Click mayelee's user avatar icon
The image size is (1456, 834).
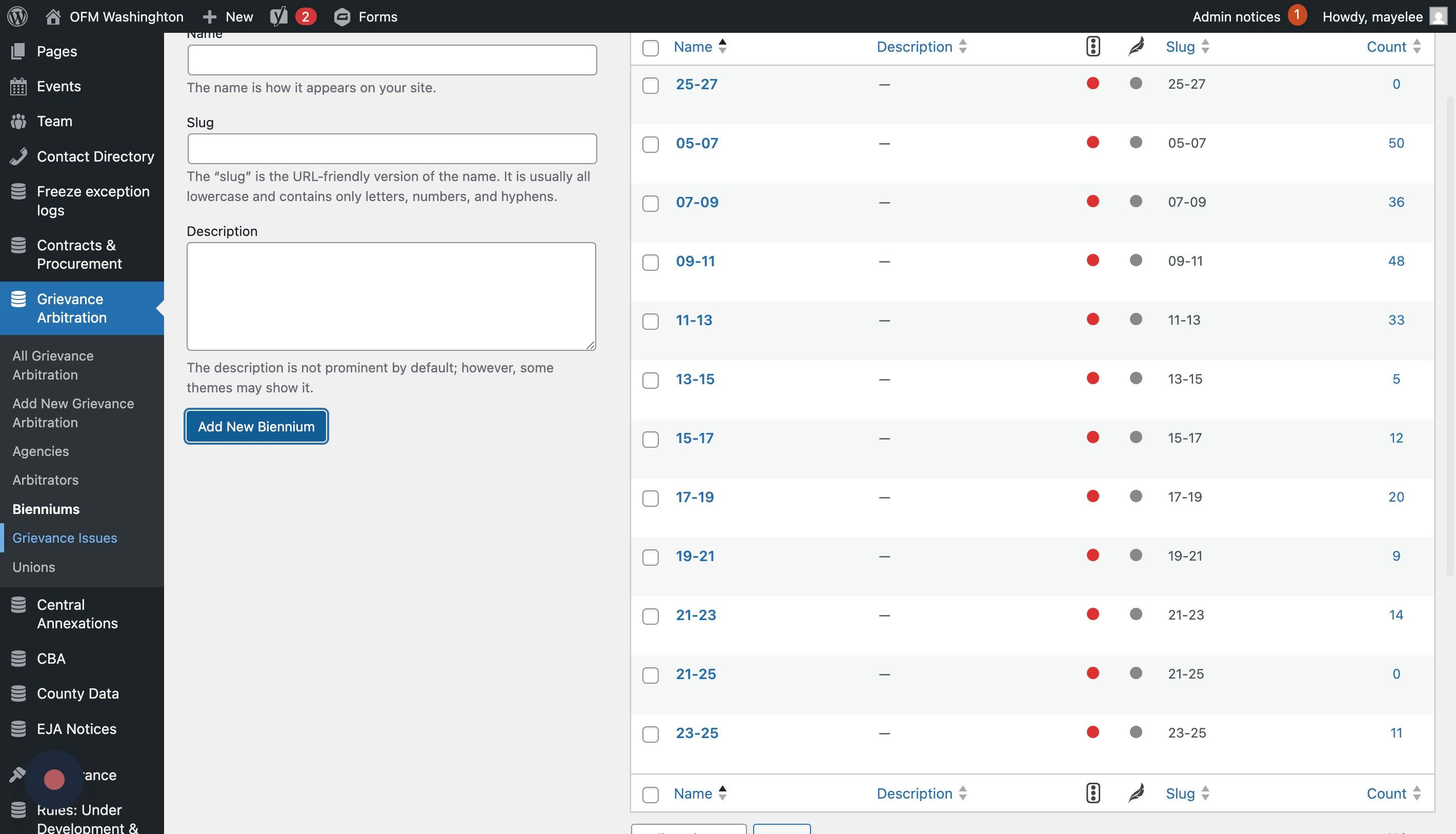pyautogui.click(x=1438, y=16)
